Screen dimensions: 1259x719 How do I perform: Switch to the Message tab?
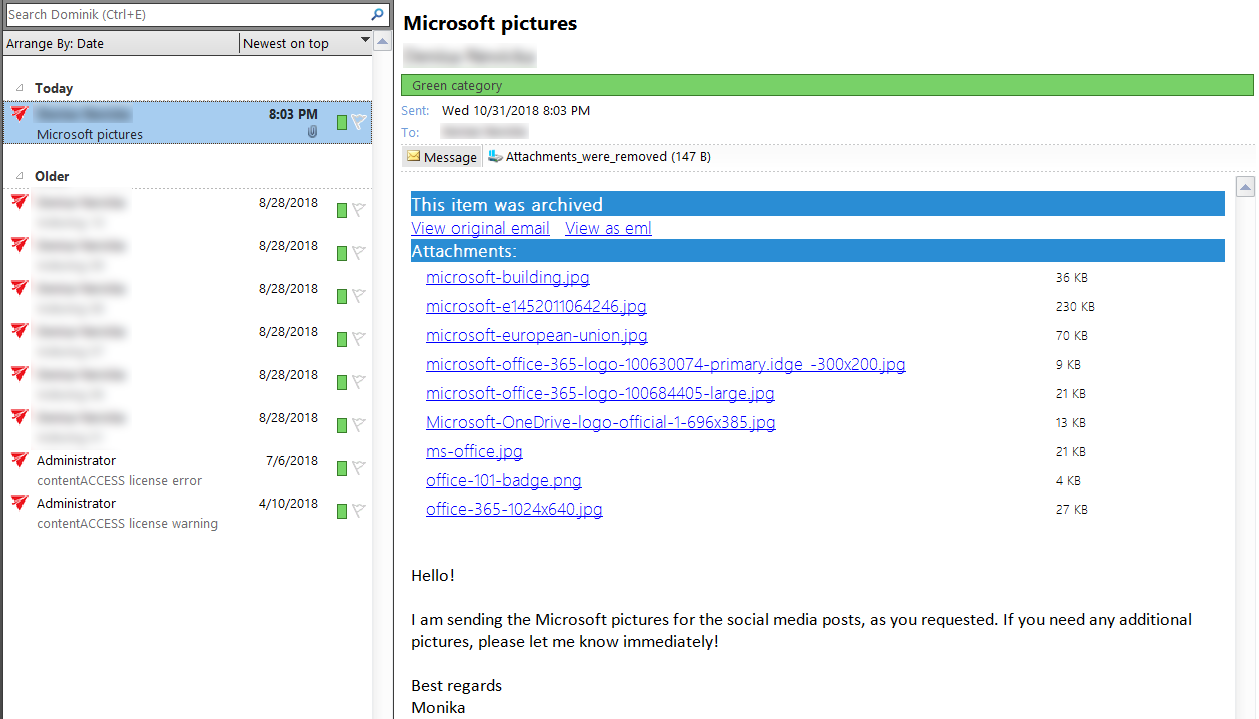[x=442, y=157]
